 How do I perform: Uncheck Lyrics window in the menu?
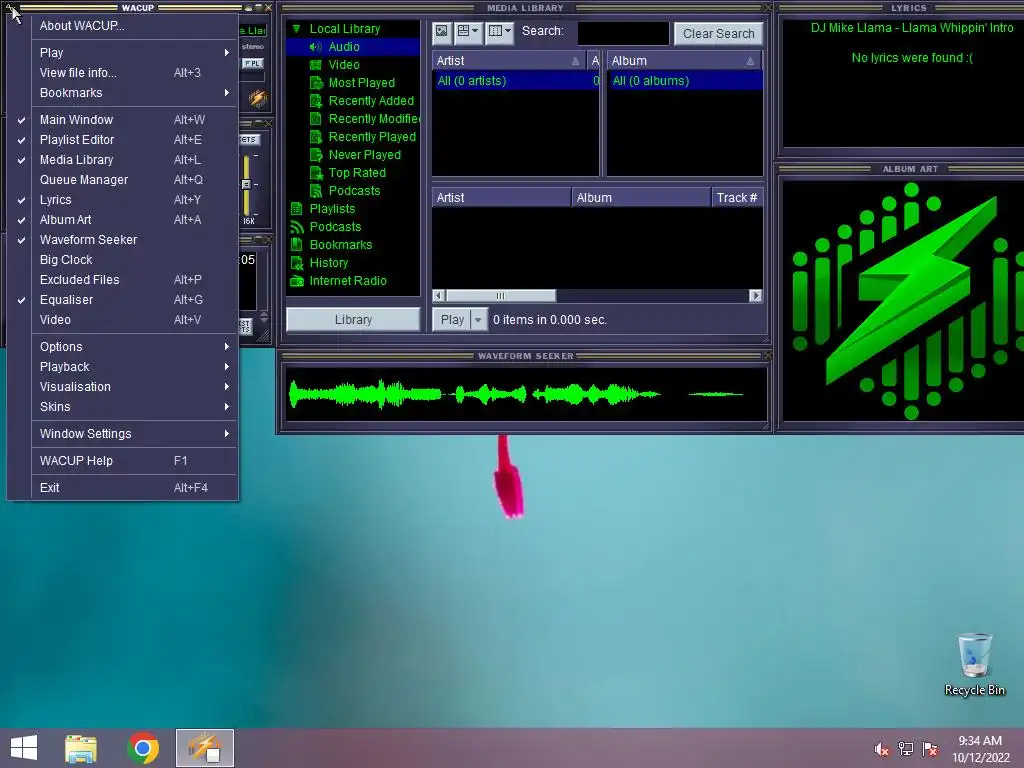(x=122, y=200)
